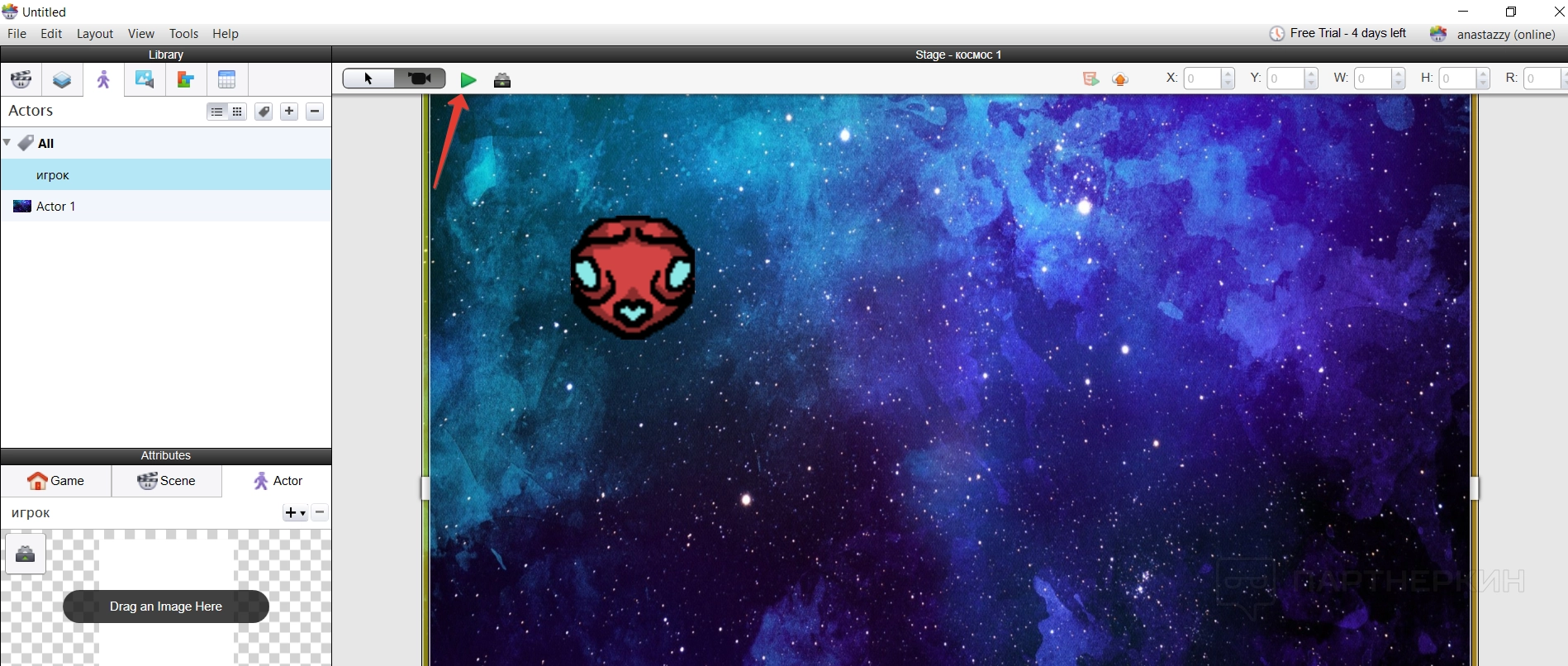Click the orange home icon in stage toolbar

(x=1120, y=79)
